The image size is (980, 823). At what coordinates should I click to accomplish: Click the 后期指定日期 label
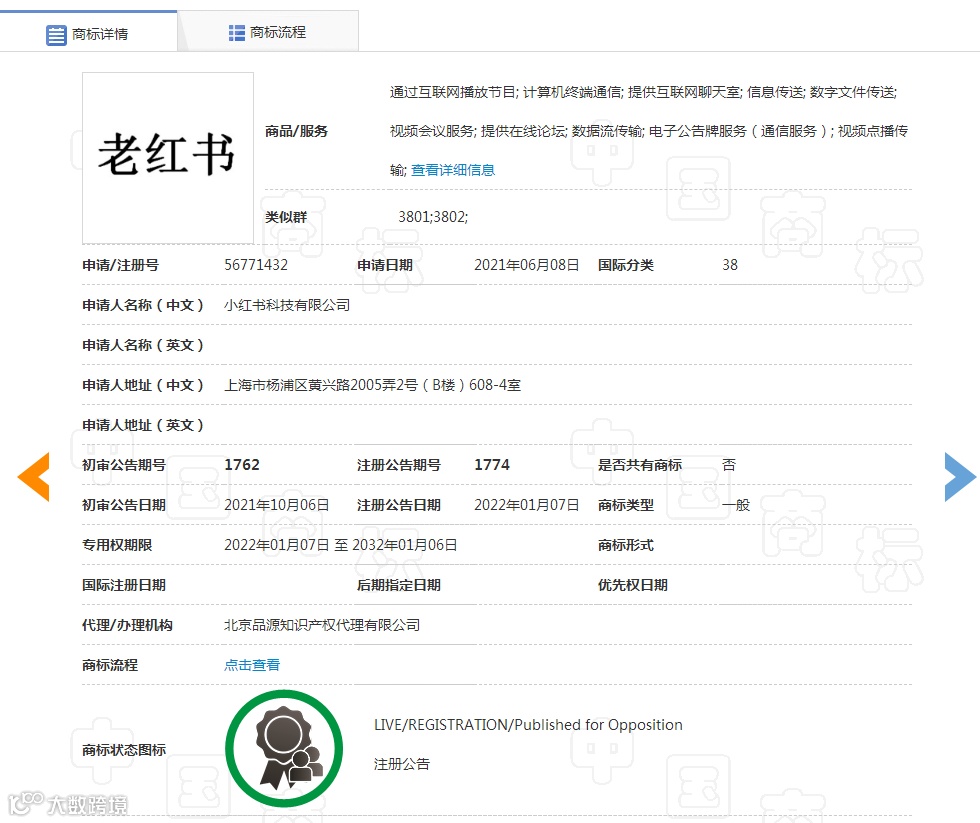pyautogui.click(x=399, y=585)
